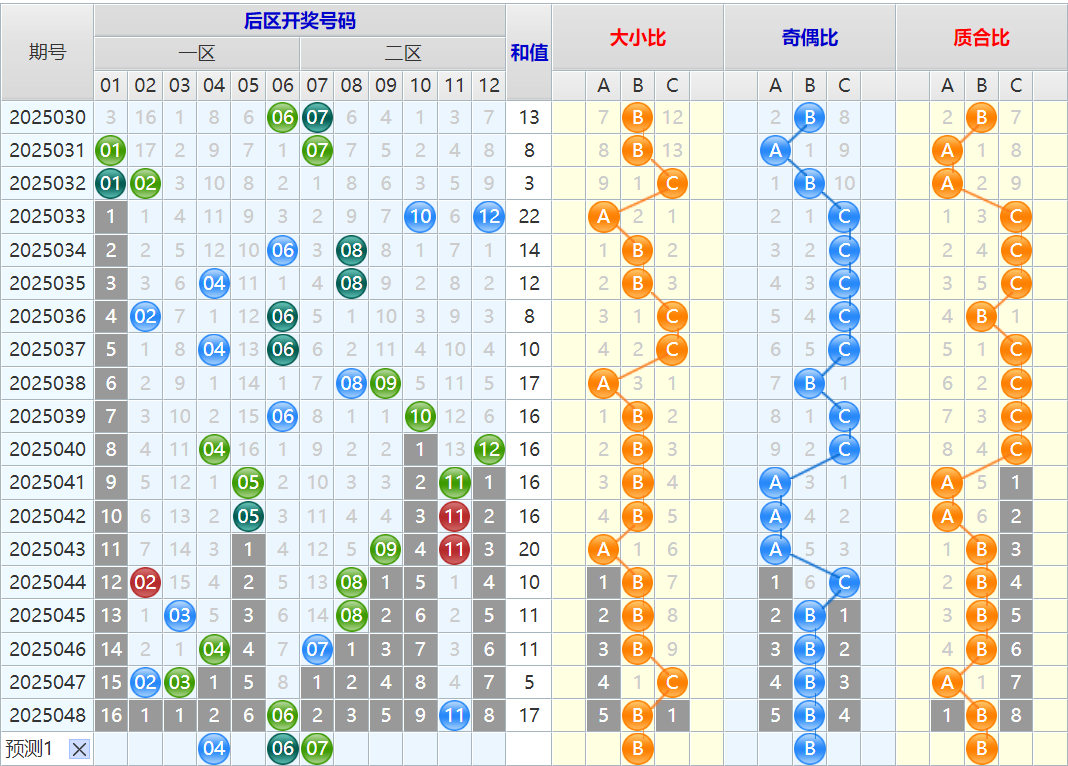This screenshot has width=1068, height=766.
Task: Click the 一区 sub-header
Action: point(197,53)
